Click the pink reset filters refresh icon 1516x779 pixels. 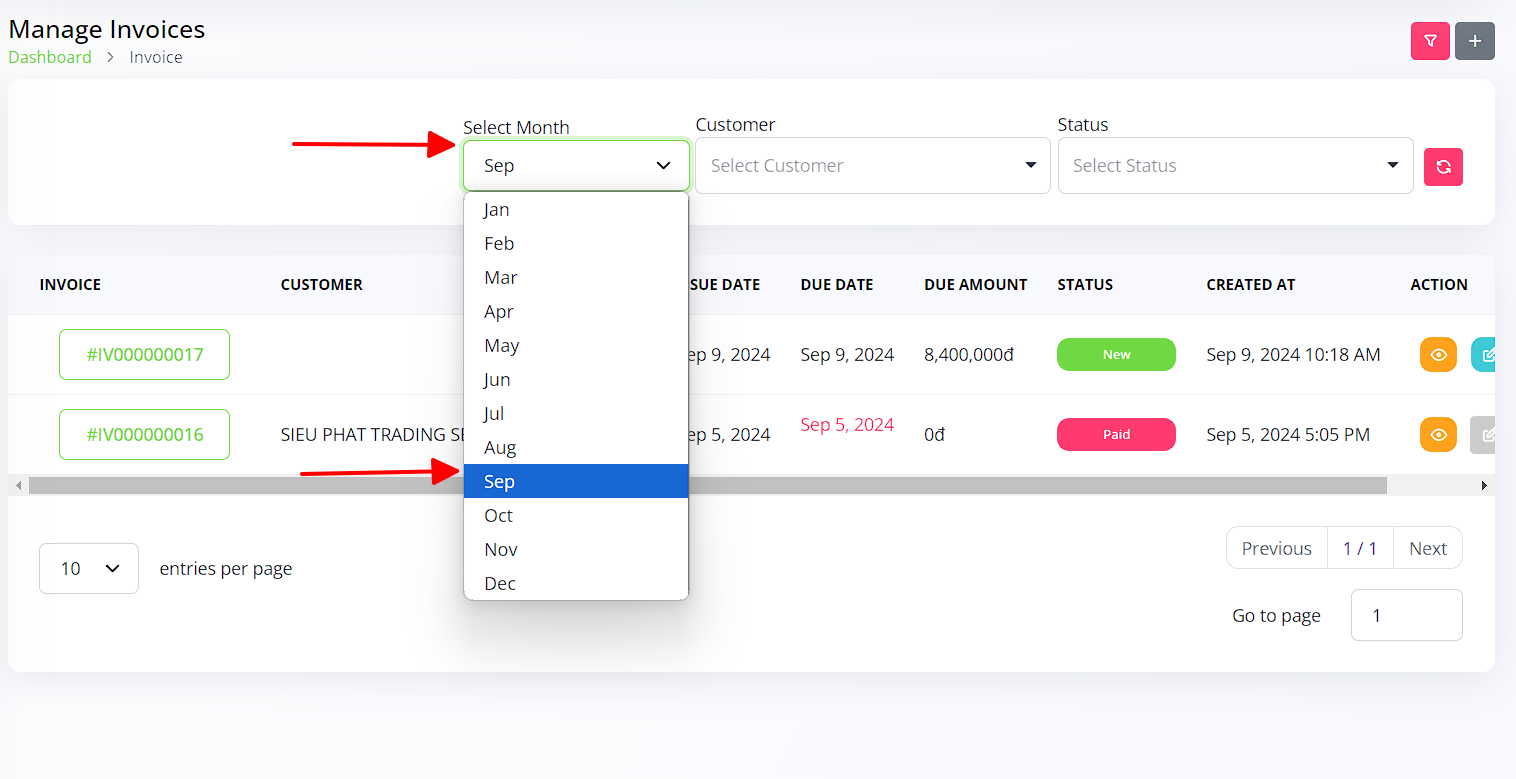1443,167
